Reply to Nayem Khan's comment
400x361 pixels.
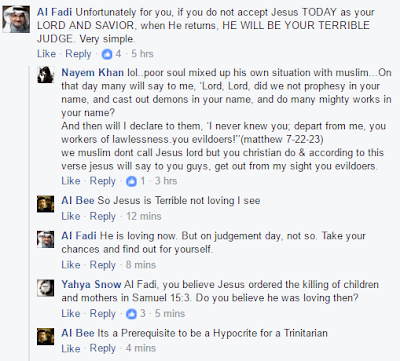coord(103,181)
